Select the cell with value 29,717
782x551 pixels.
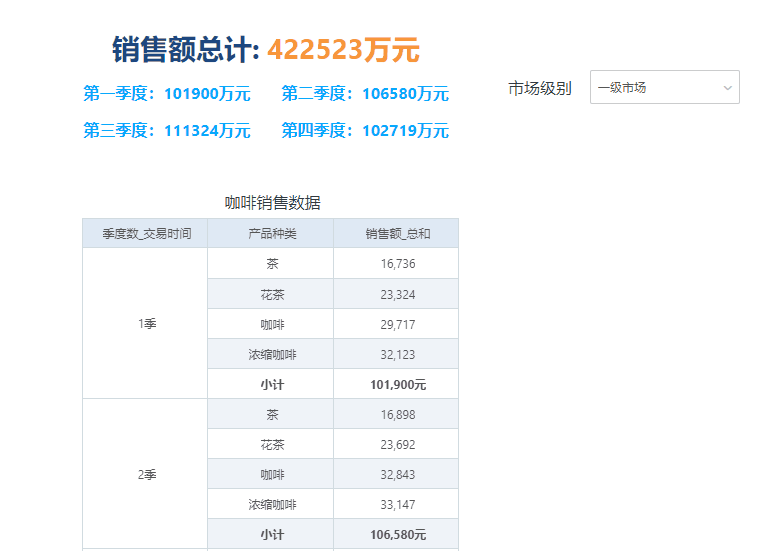tap(397, 324)
